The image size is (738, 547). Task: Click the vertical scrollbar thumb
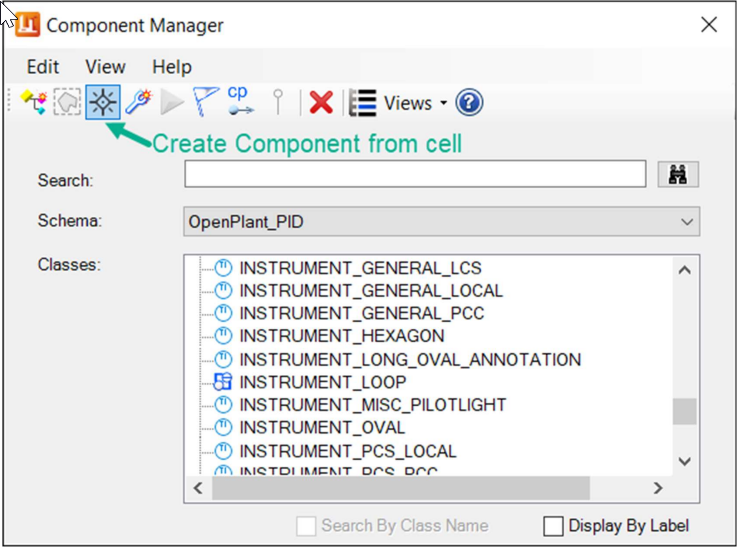pyautogui.click(x=685, y=411)
